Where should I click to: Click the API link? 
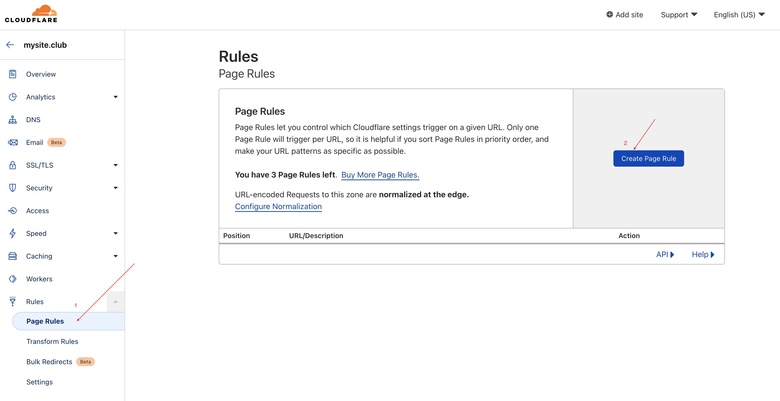[x=665, y=254]
